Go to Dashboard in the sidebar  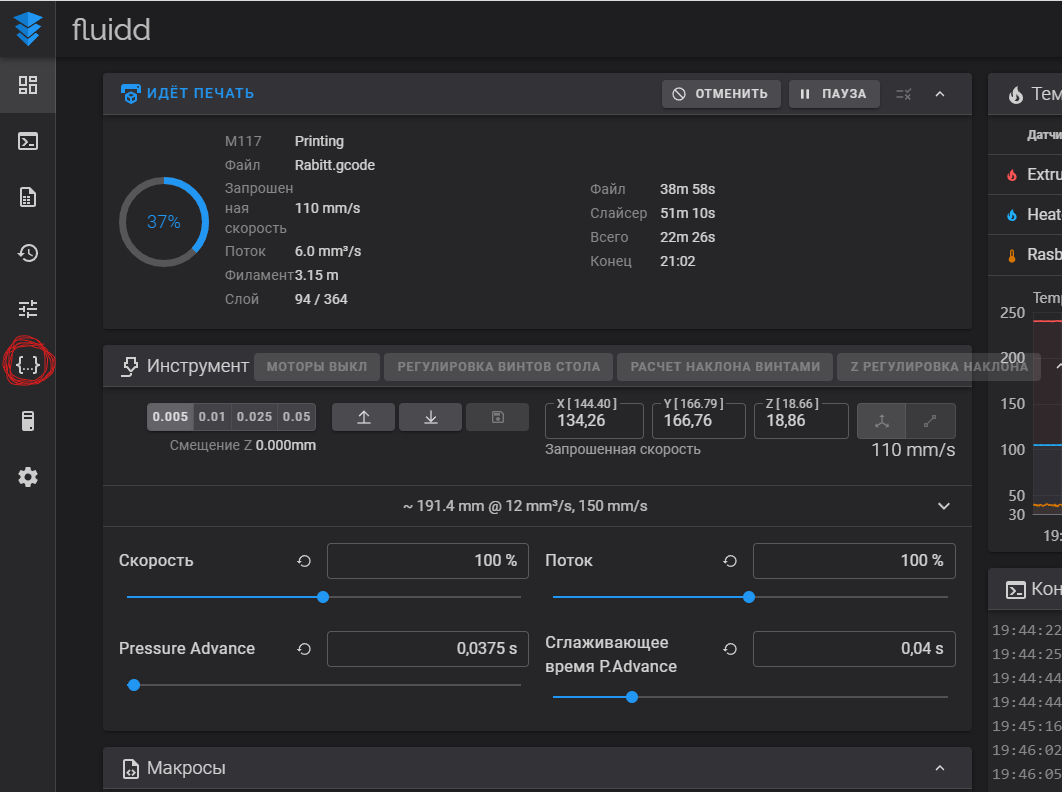(x=28, y=85)
